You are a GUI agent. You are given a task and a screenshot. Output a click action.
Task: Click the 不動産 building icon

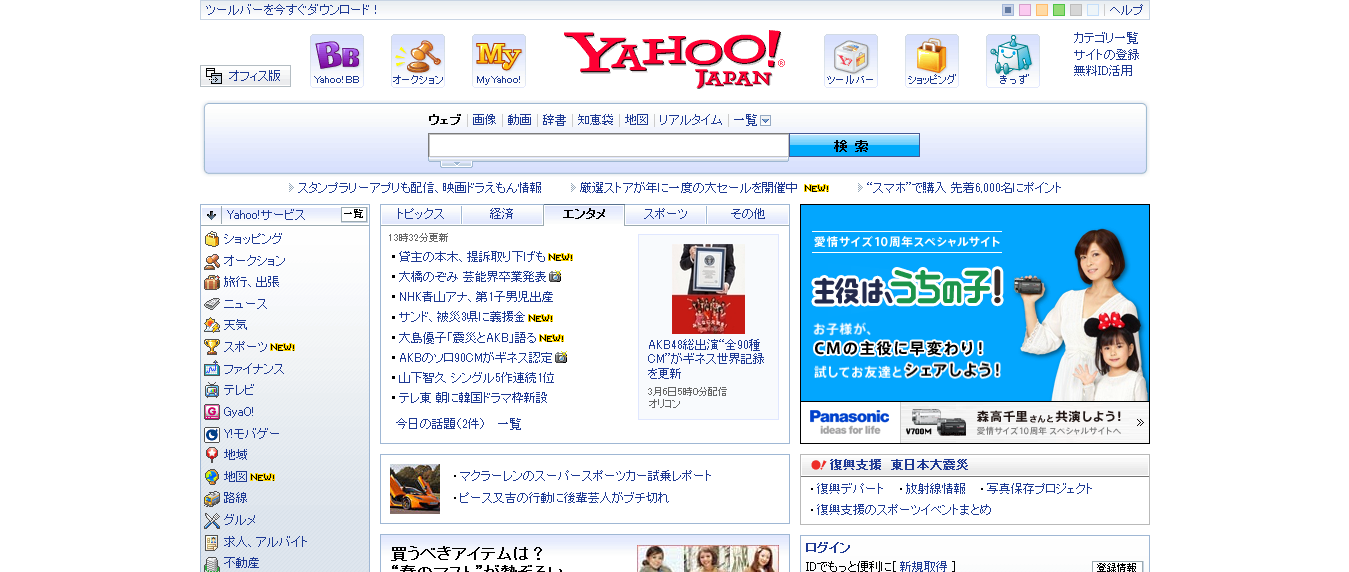(212, 563)
